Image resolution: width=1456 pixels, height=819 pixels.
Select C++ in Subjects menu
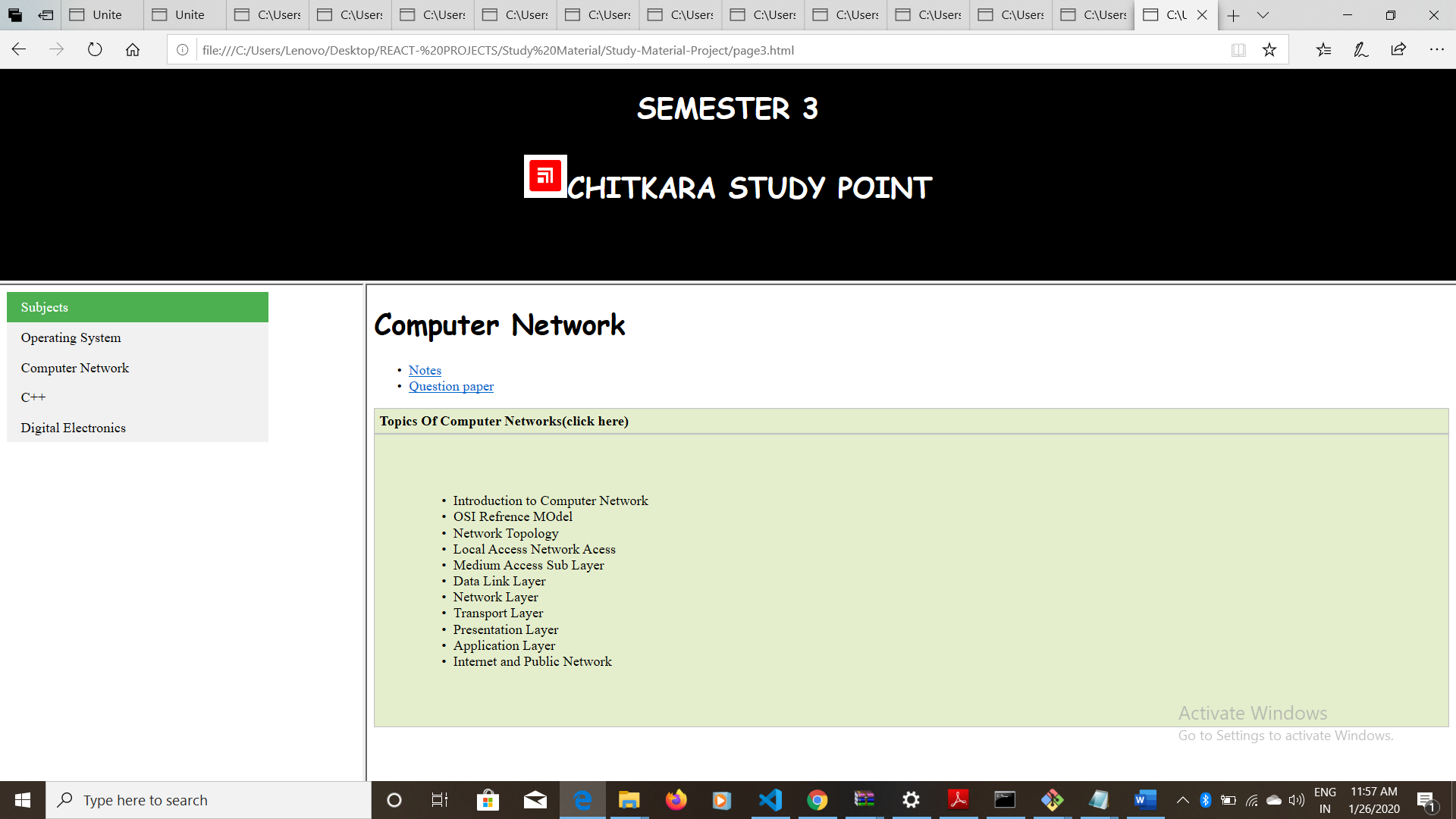137,397
